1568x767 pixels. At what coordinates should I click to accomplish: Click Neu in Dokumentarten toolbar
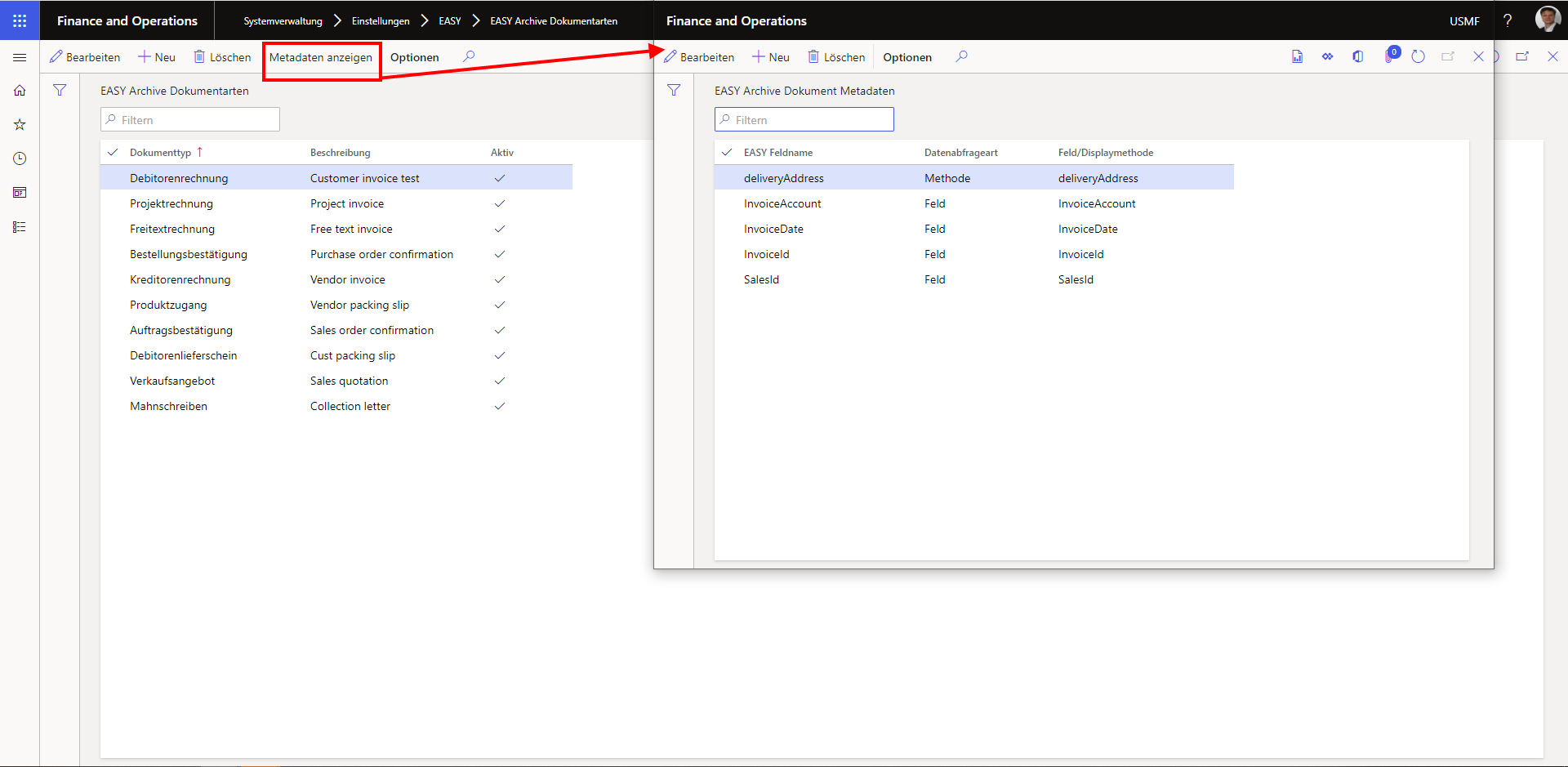(157, 57)
